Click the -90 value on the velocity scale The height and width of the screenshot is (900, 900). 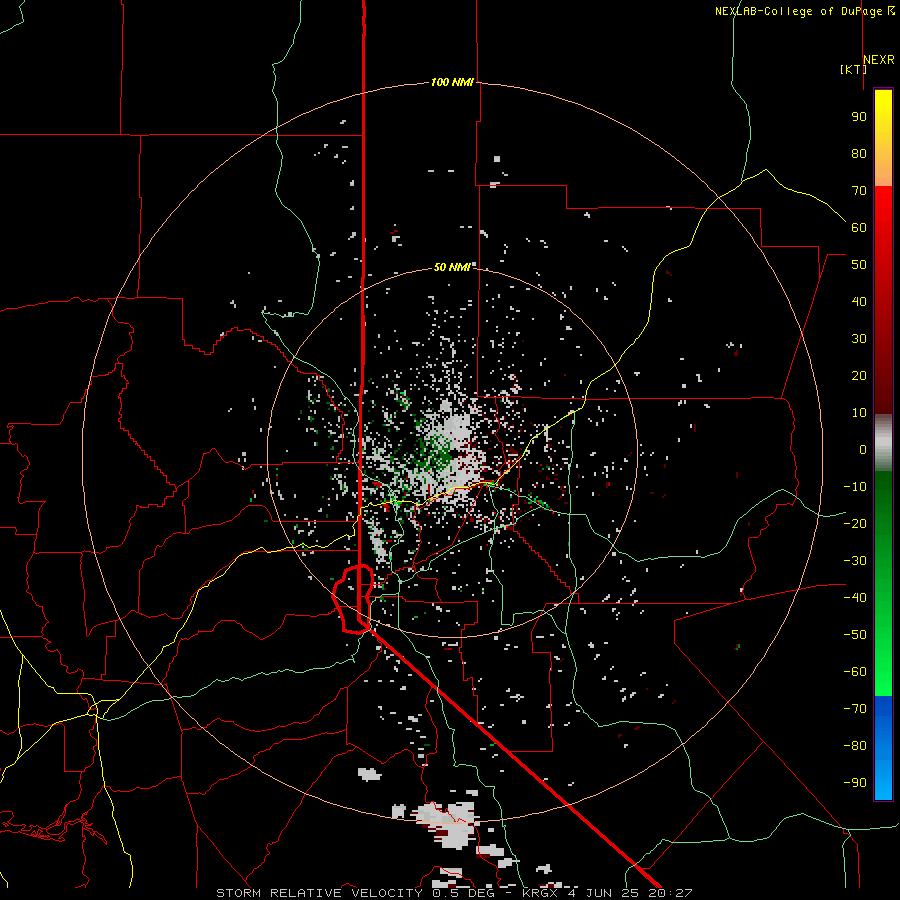click(x=855, y=783)
